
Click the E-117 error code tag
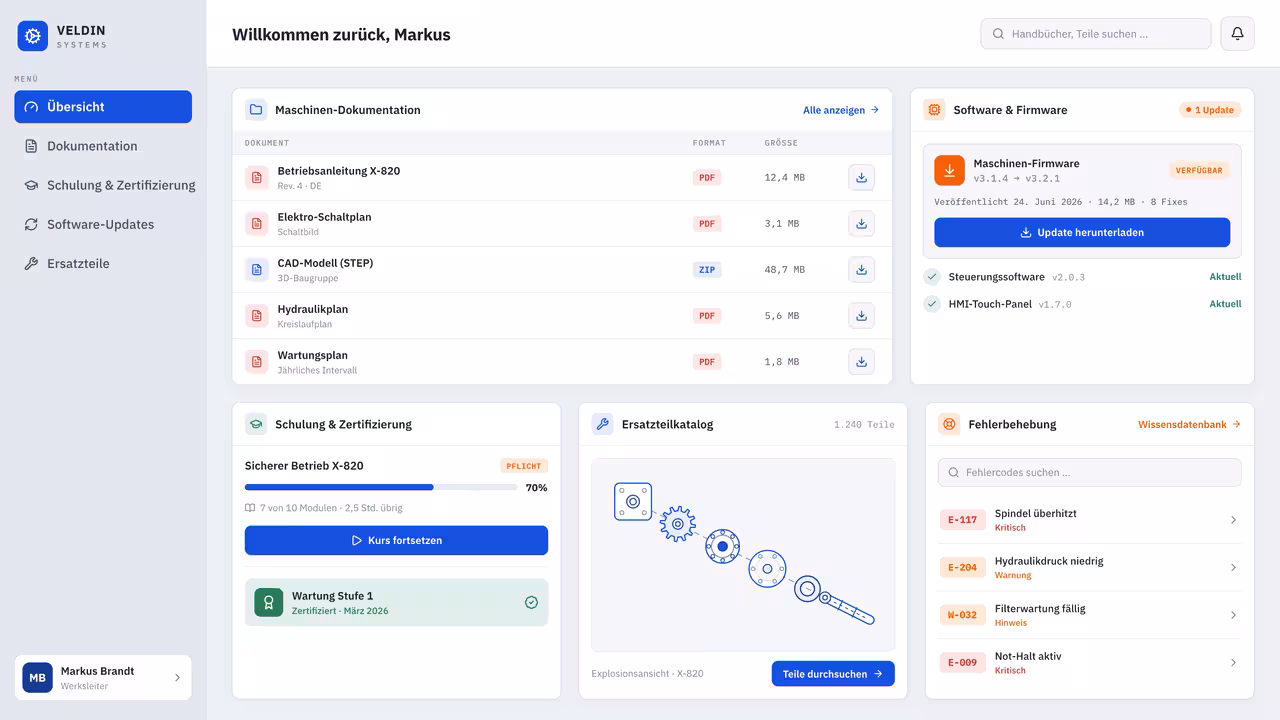962,520
